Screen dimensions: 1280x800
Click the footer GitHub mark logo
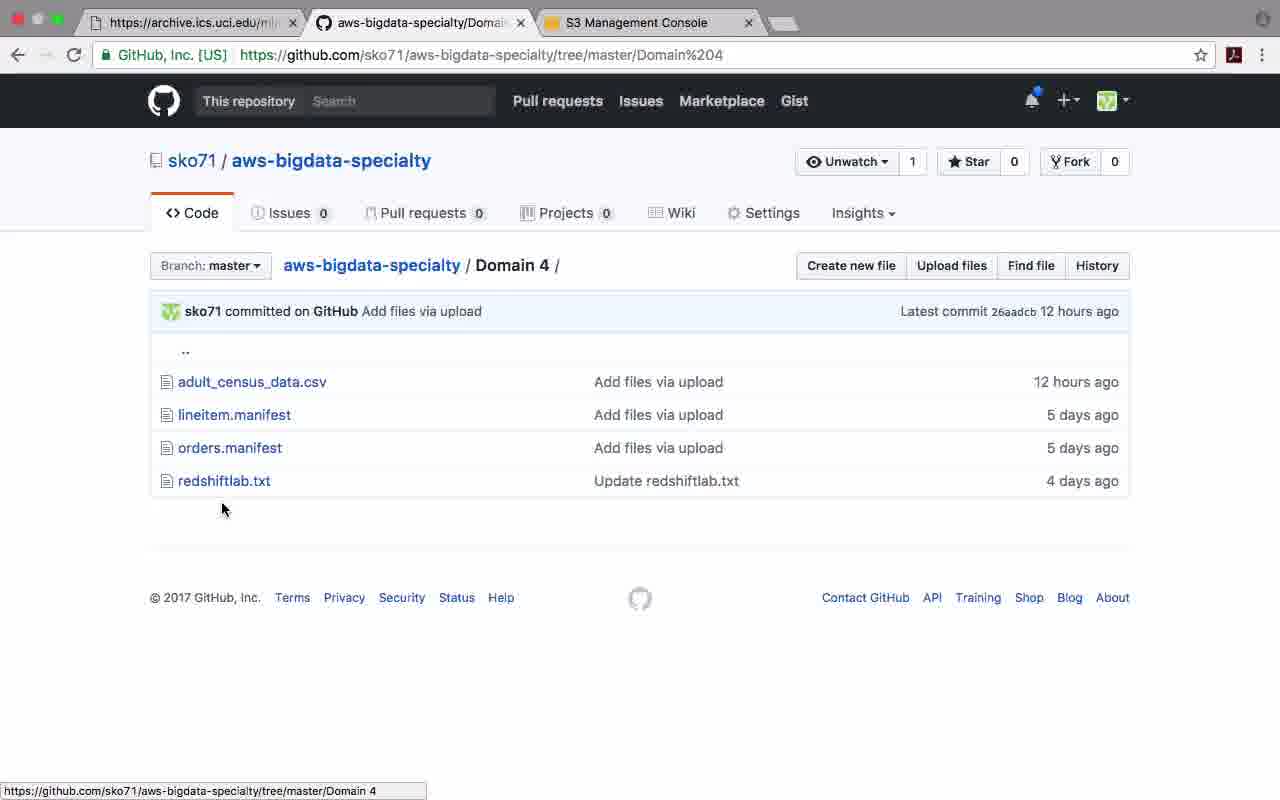[x=640, y=598]
